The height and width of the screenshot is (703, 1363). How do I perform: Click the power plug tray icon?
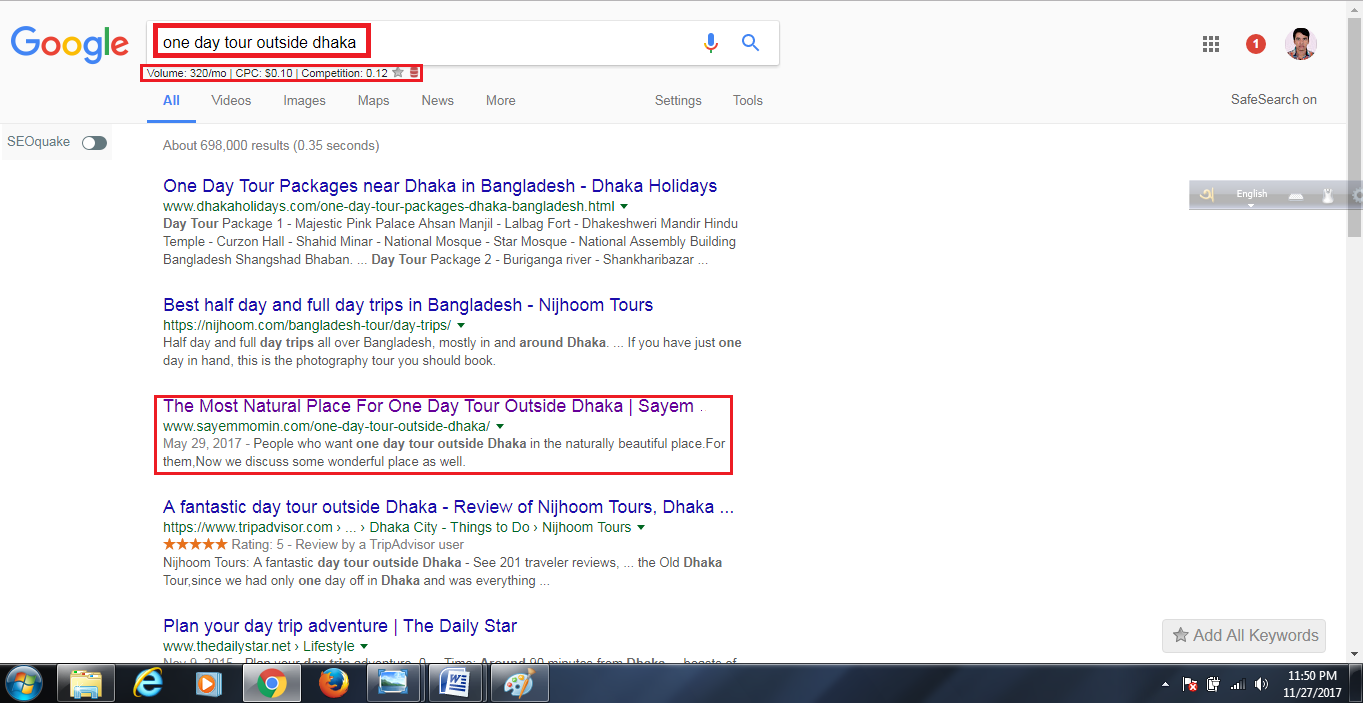[1213, 685]
